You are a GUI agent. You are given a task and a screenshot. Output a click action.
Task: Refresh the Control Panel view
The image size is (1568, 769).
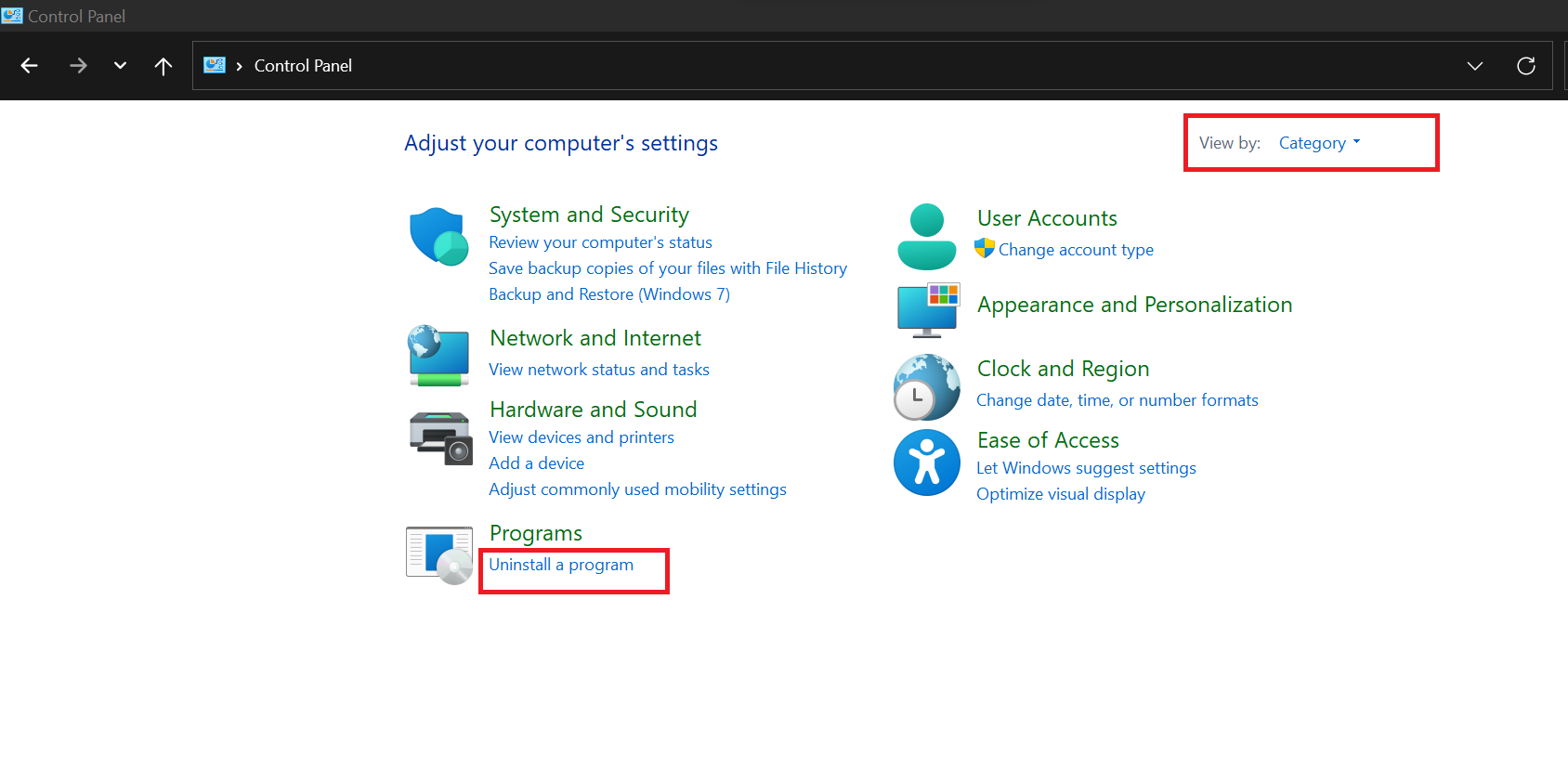coord(1526,66)
